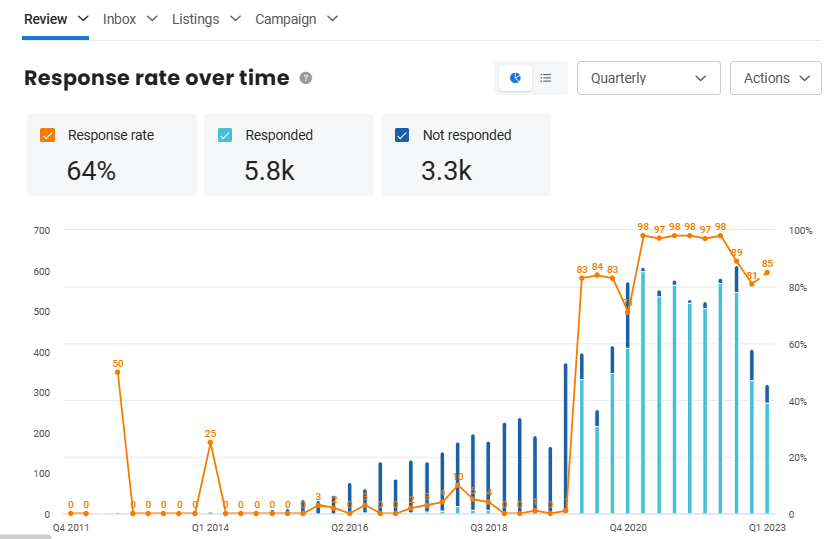Switch to the pie chart view icon
838x539 pixels.
[515, 78]
